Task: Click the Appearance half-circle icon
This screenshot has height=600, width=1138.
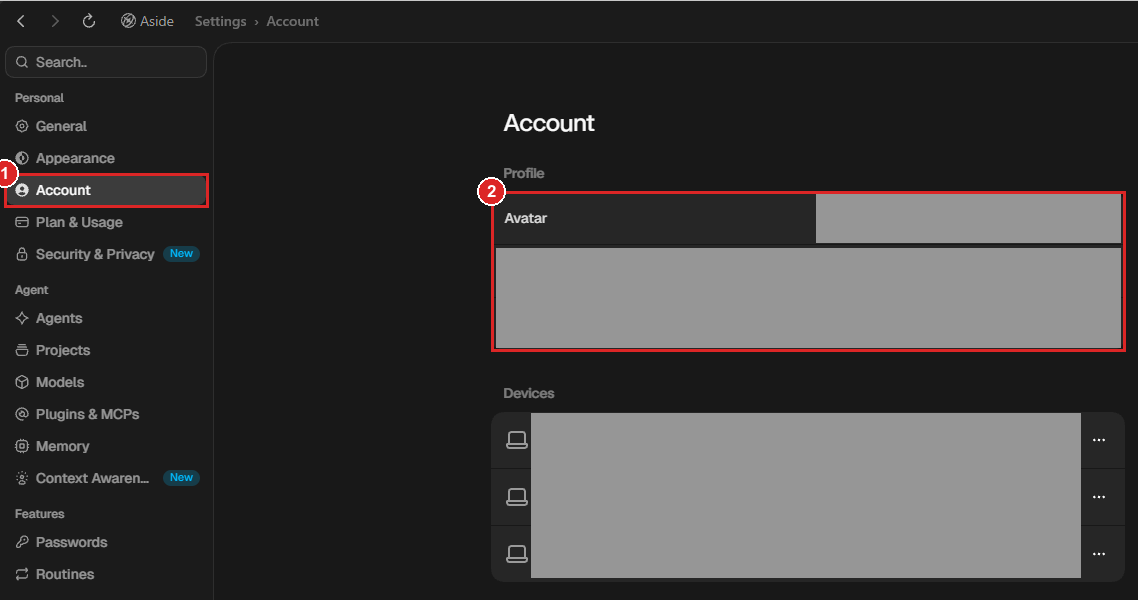Action: tap(22, 158)
